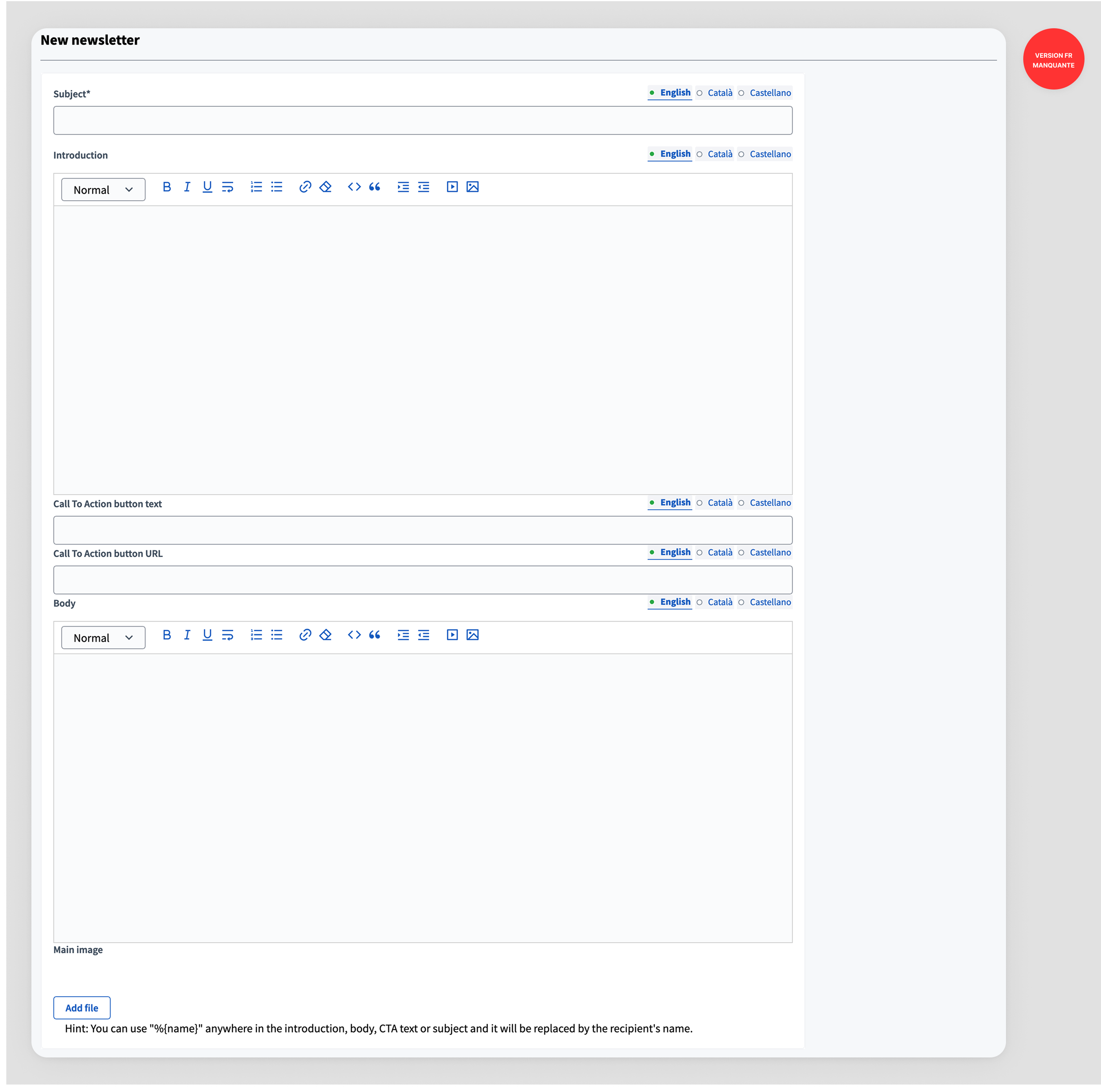Toggle bold in Body toolbar

tap(167, 635)
